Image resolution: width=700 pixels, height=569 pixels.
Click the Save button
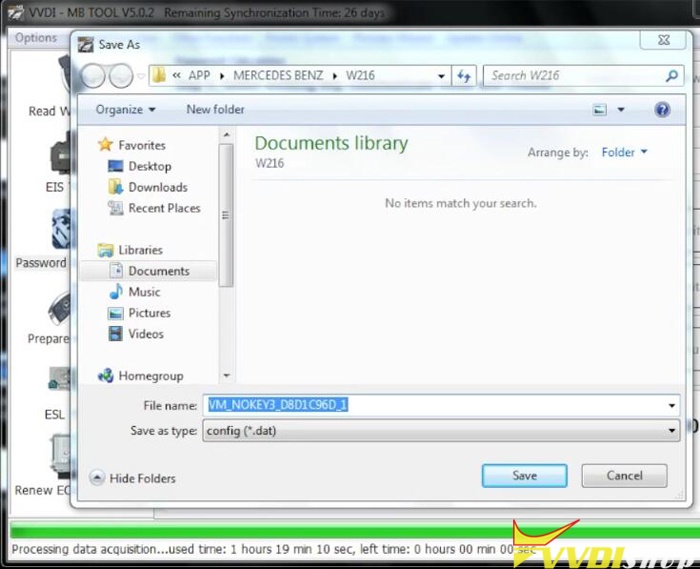coord(525,476)
